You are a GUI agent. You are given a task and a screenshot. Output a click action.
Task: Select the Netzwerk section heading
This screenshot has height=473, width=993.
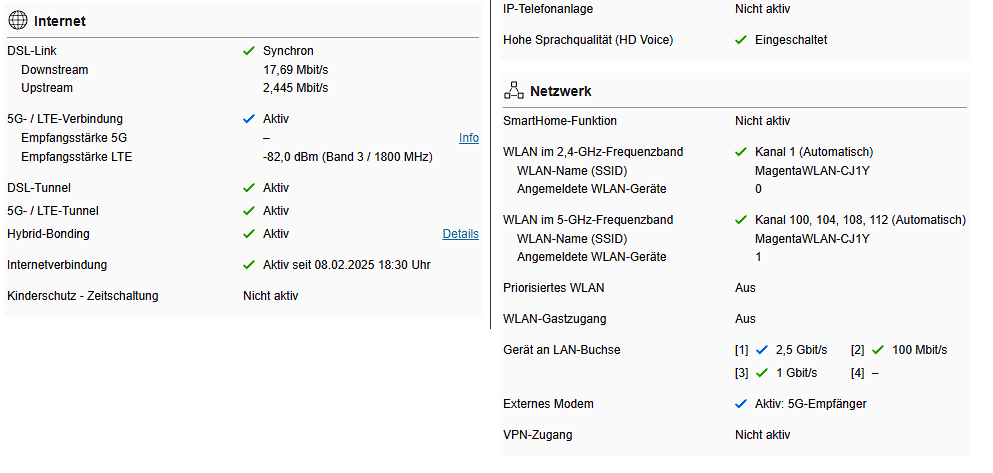[x=560, y=91]
